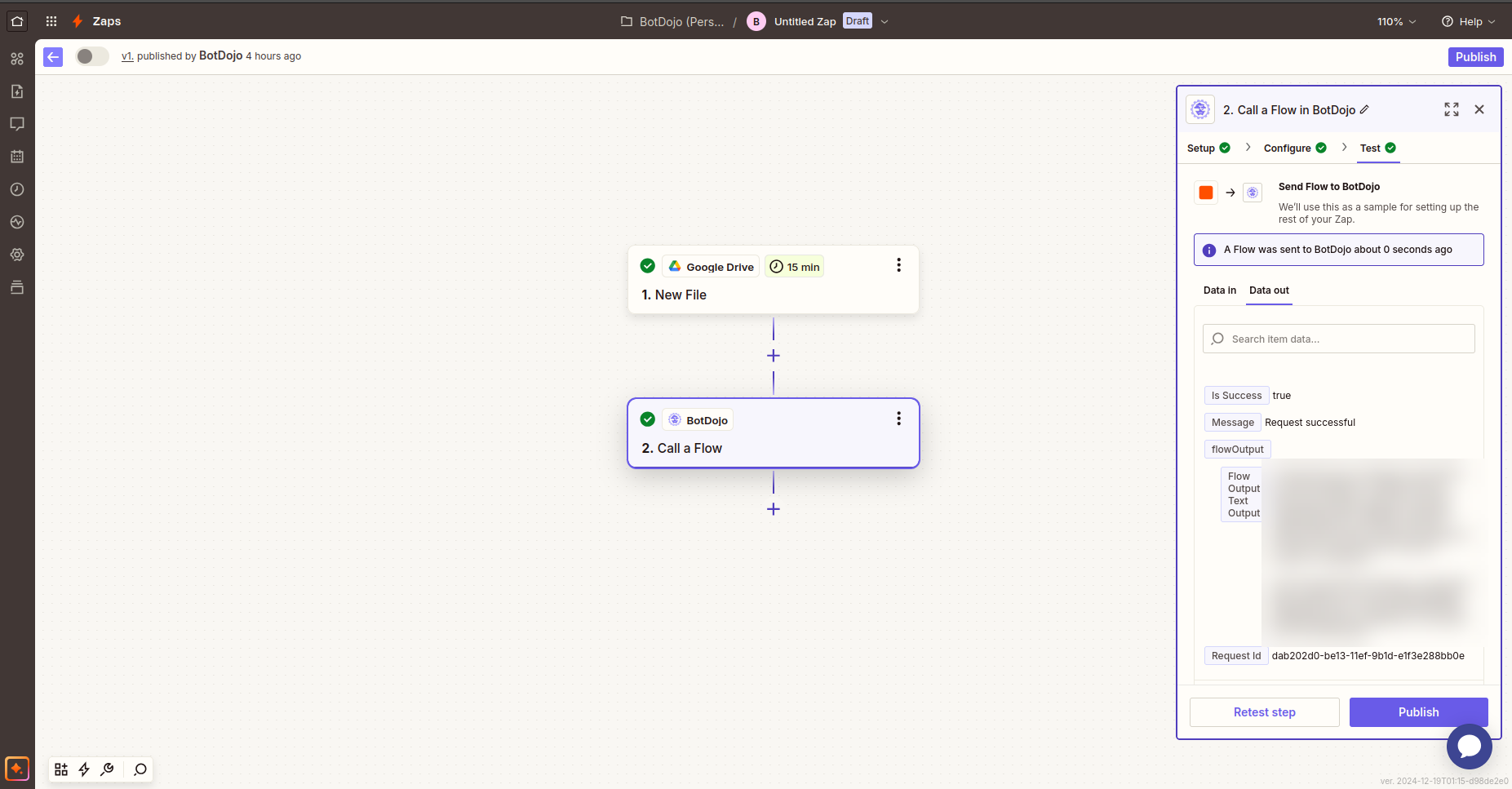Launch the AI copilot sparkle button
This screenshot has height=789, width=1512.
coord(17,769)
